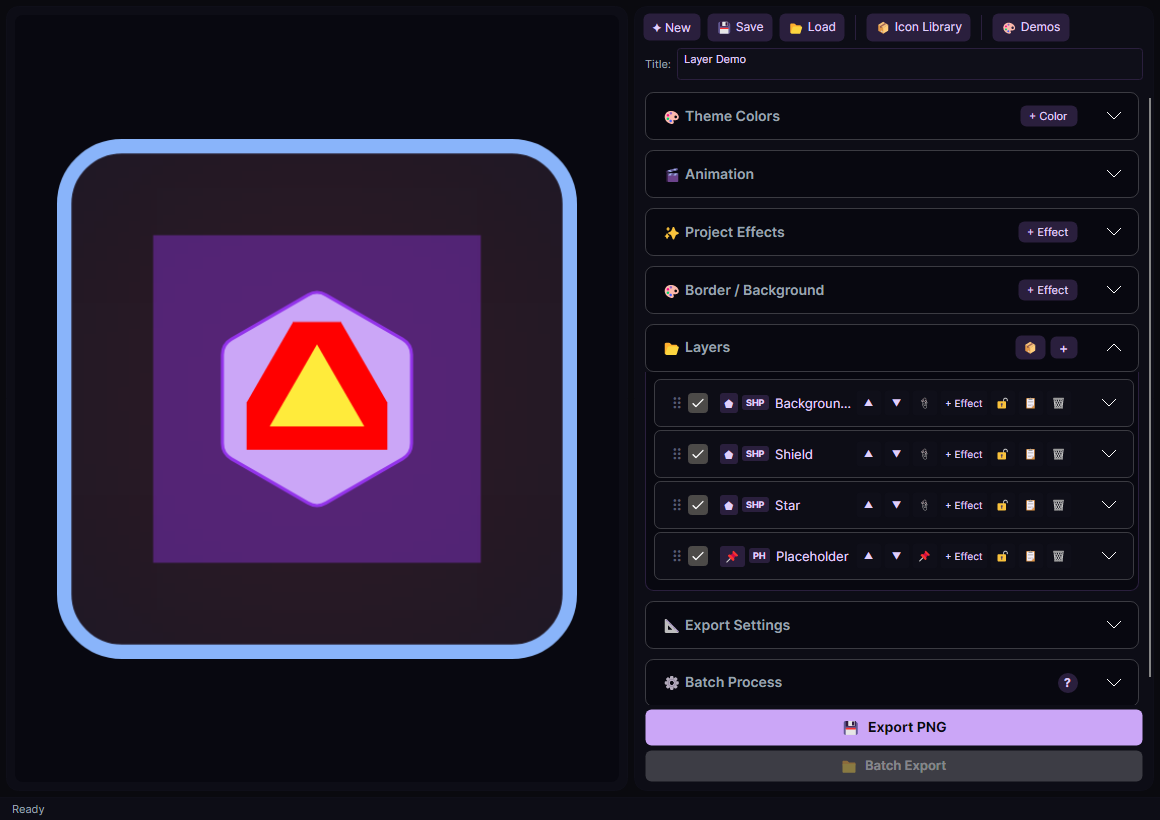
Task: Delete the Shield layer with trash icon
Action: (x=1058, y=454)
